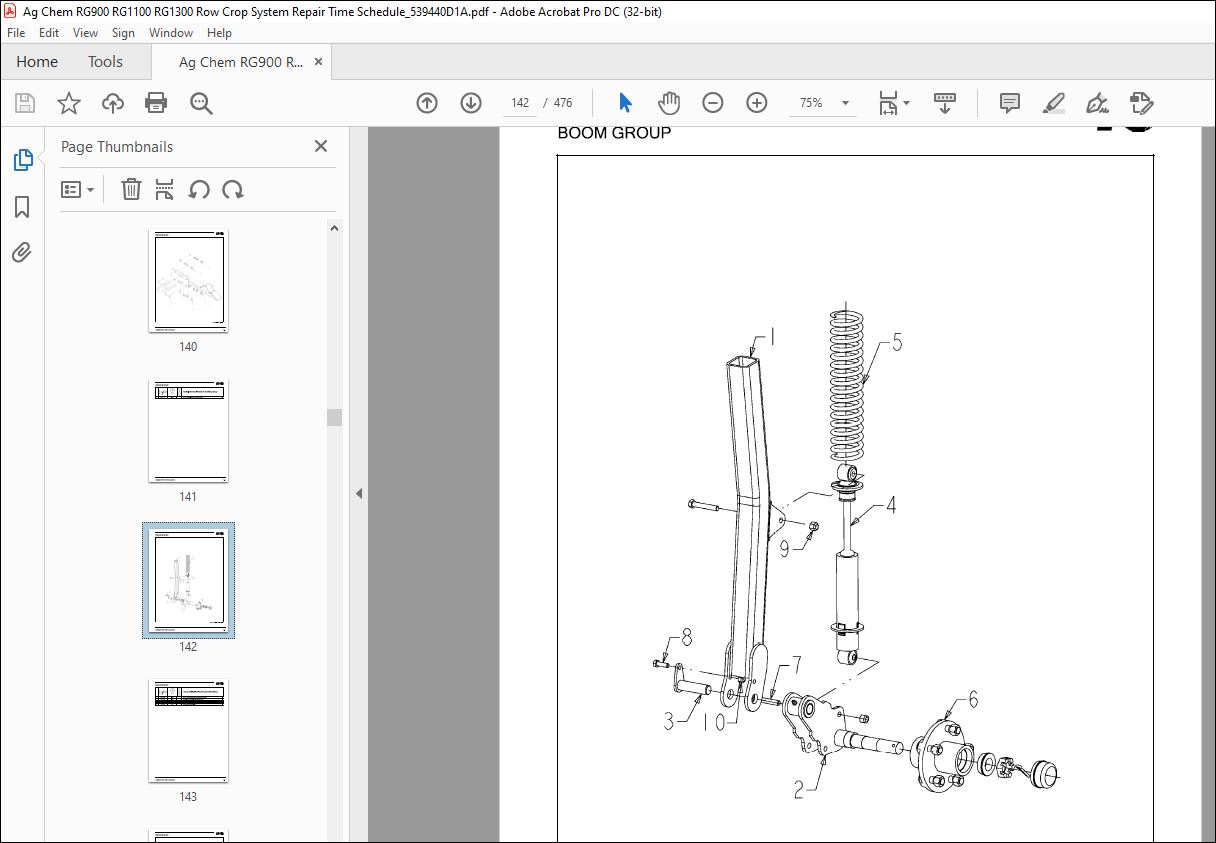This screenshot has height=843, width=1216.
Task: Zoom in with plus icon
Action: (x=757, y=103)
